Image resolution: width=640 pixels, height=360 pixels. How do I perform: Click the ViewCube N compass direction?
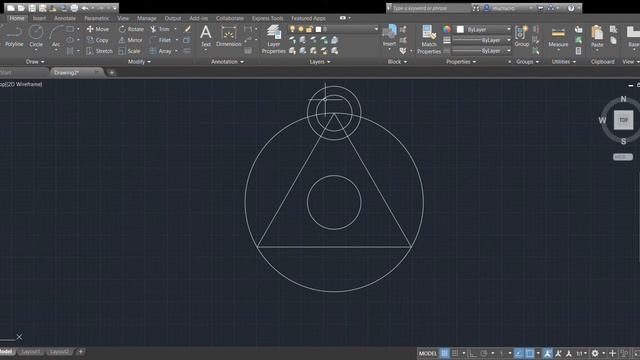(x=623, y=99)
